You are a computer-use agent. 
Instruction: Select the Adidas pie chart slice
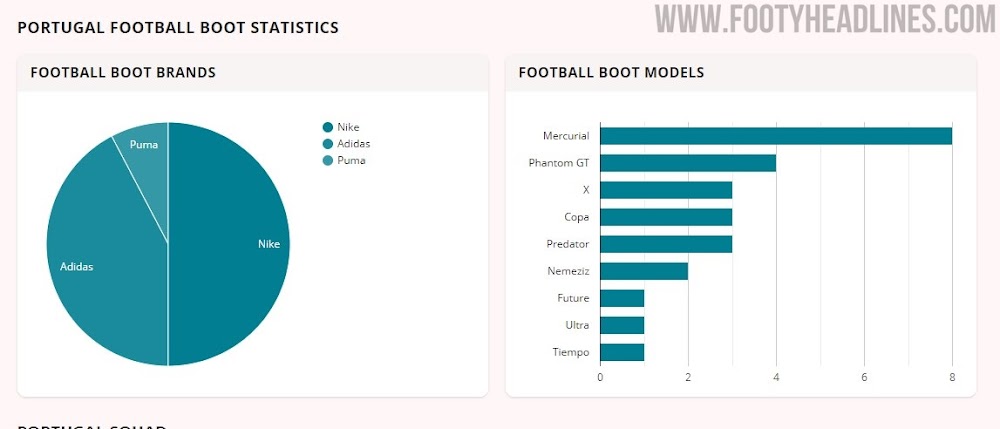(105, 260)
